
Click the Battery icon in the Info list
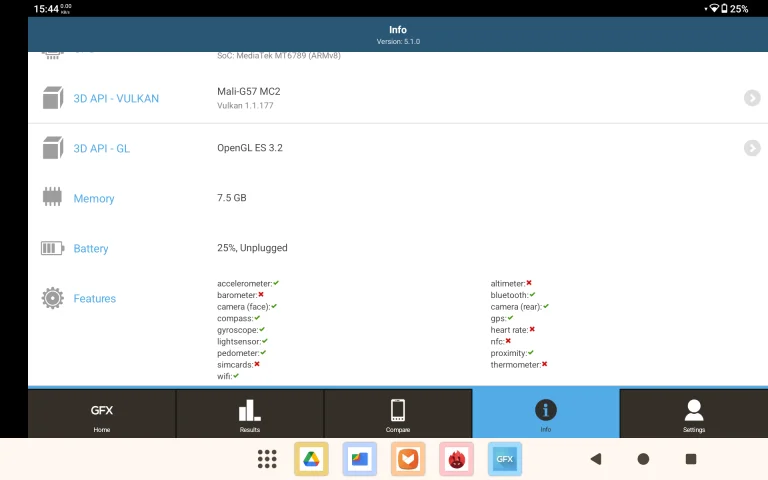pos(52,248)
